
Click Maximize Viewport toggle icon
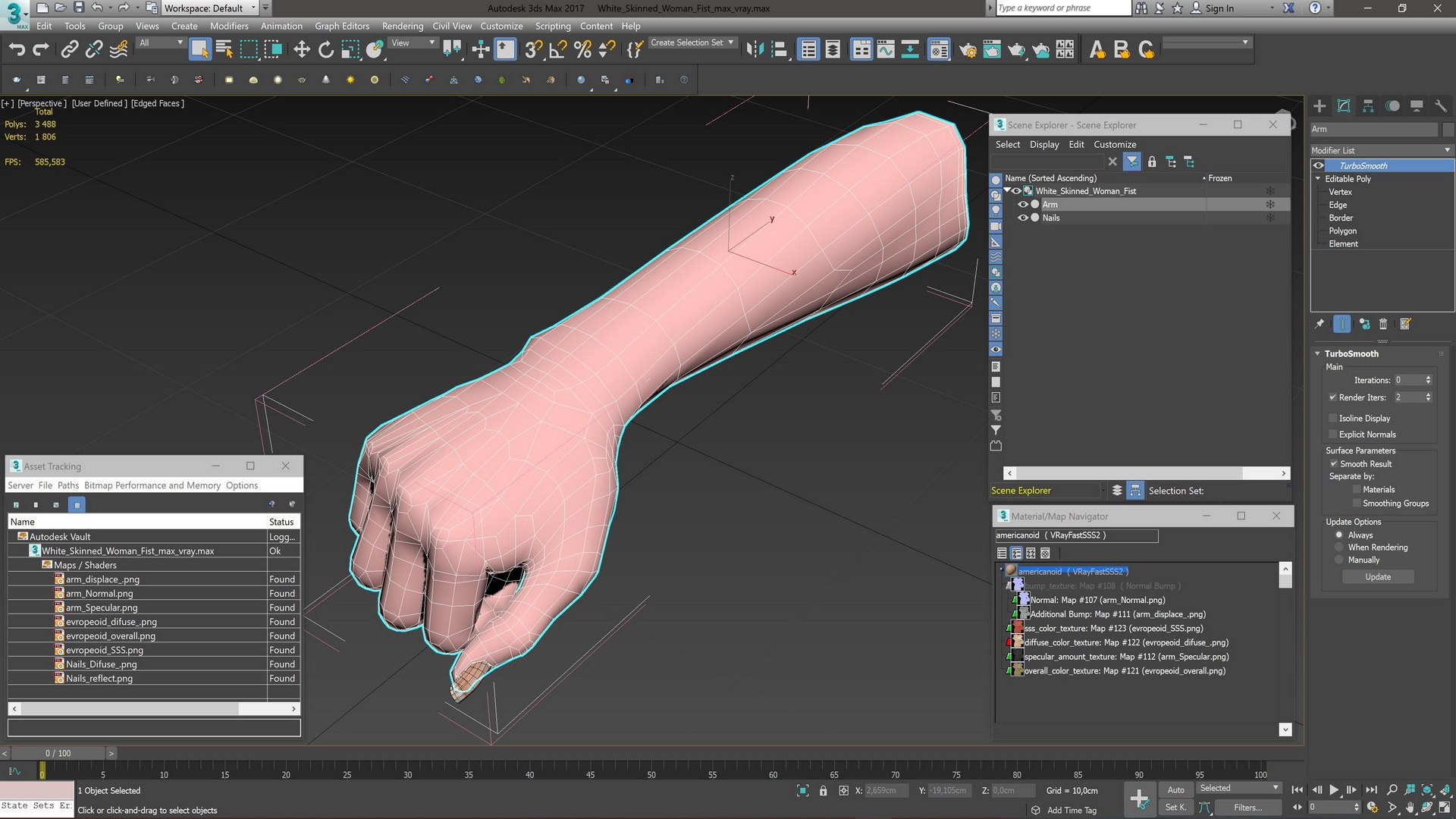tap(1445, 807)
